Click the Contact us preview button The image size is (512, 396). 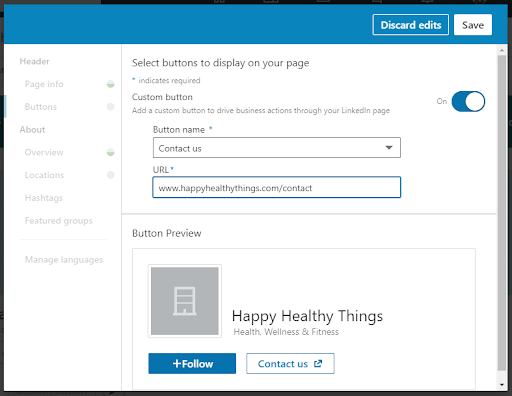coord(290,364)
